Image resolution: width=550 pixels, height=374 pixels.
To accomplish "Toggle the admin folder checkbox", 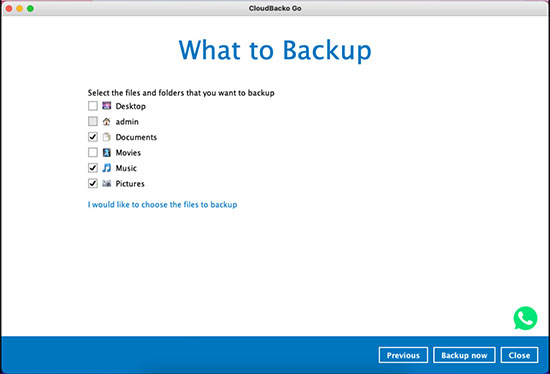I will point(93,121).
